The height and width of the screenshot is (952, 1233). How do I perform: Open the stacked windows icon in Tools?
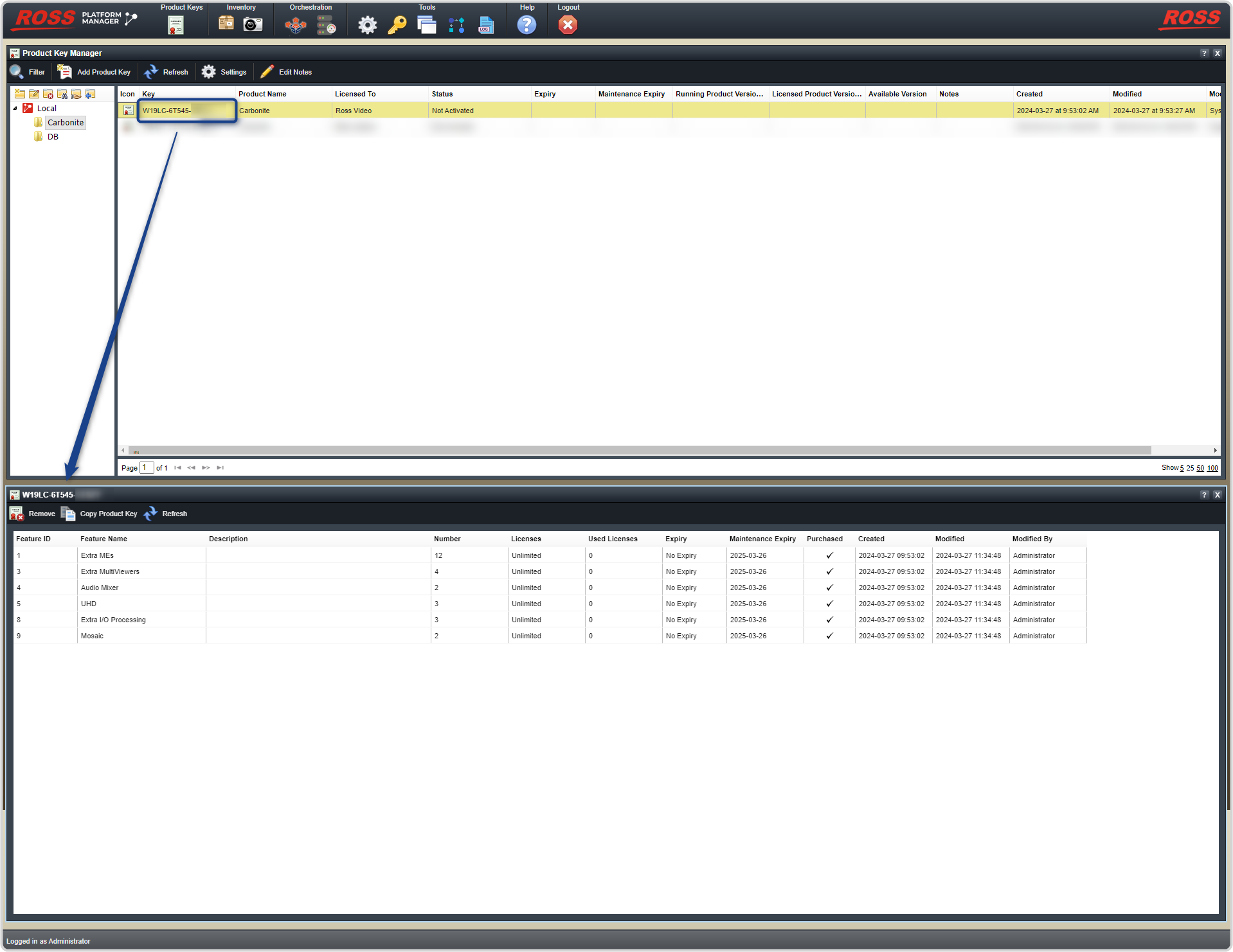coord(427,25)
